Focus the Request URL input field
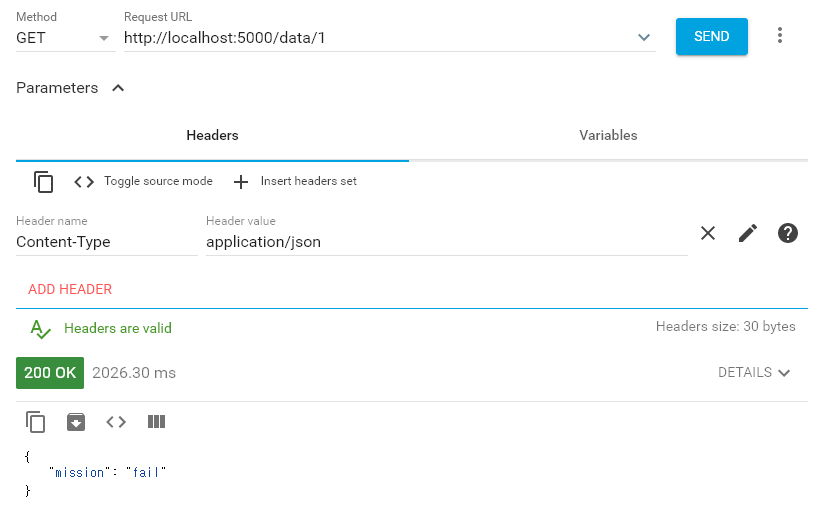 pos(379,38)
